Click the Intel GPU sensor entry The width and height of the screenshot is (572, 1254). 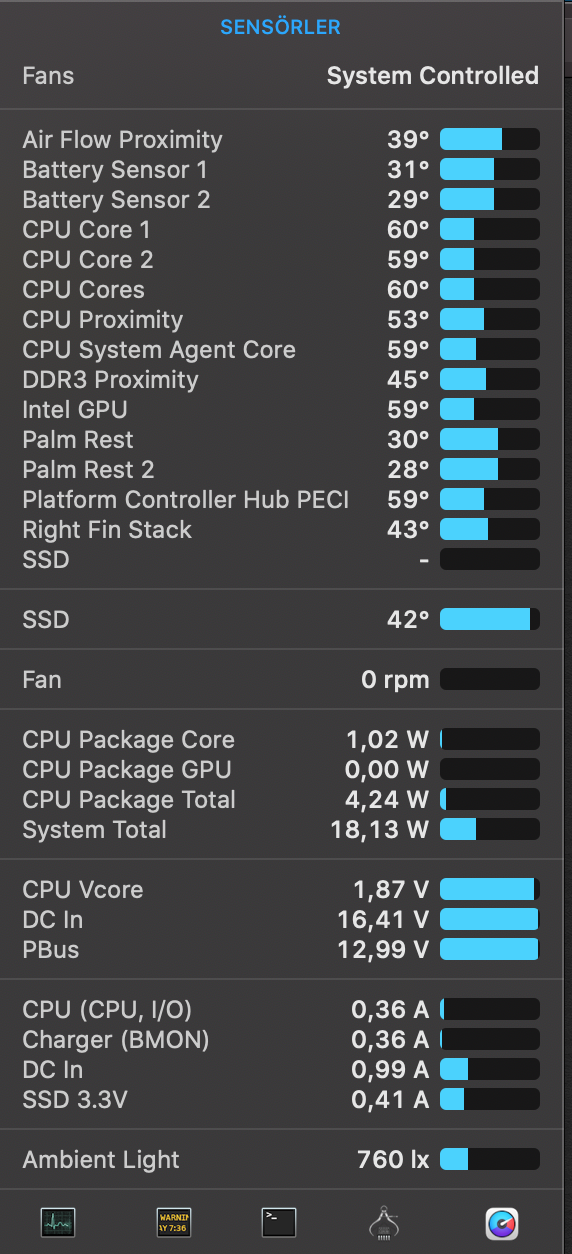(x=286, y=410)
